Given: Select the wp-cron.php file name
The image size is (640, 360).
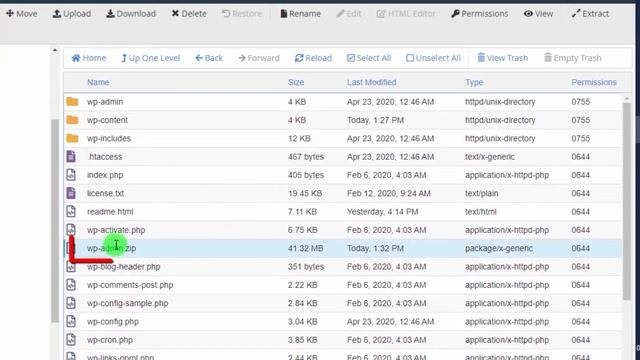Looking at the screenshot, I should [110, 340].
